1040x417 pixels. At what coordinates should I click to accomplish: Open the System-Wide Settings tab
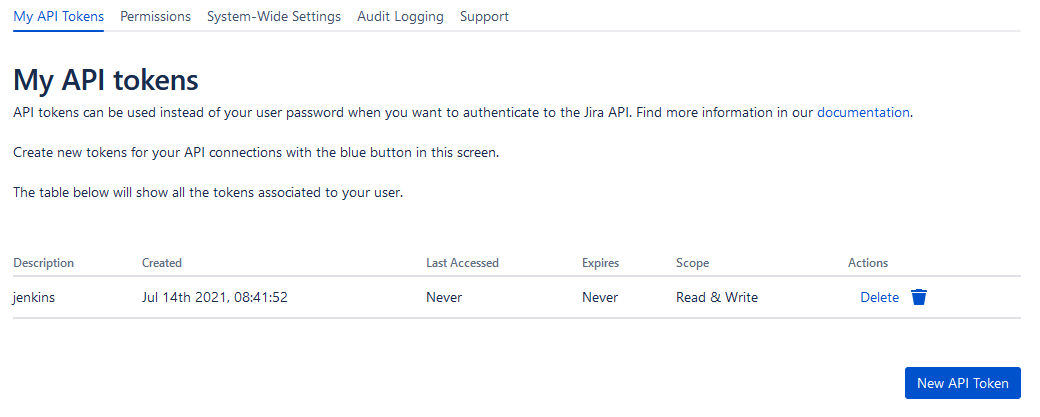pyautogui.click(x=274, y=17)
